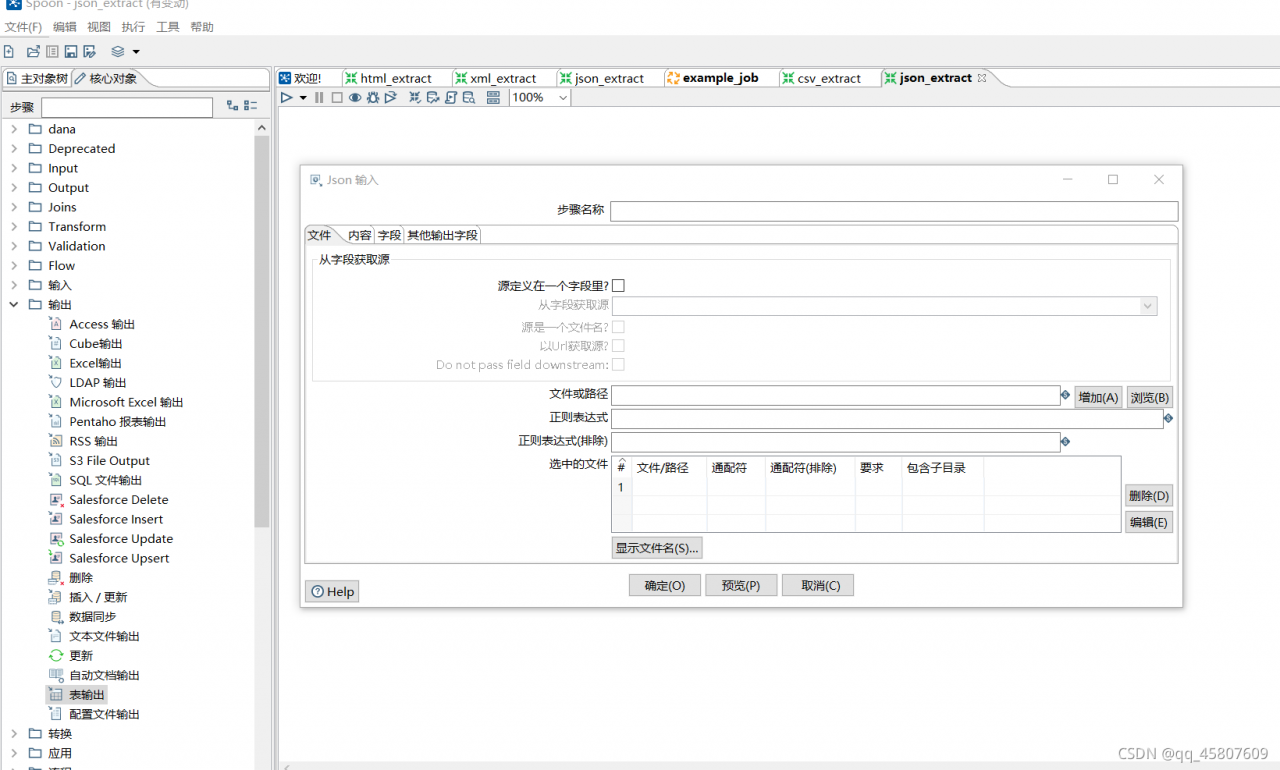Run impact analysis on the transformation
The image size is (1280, 770).
click(433, 97)
